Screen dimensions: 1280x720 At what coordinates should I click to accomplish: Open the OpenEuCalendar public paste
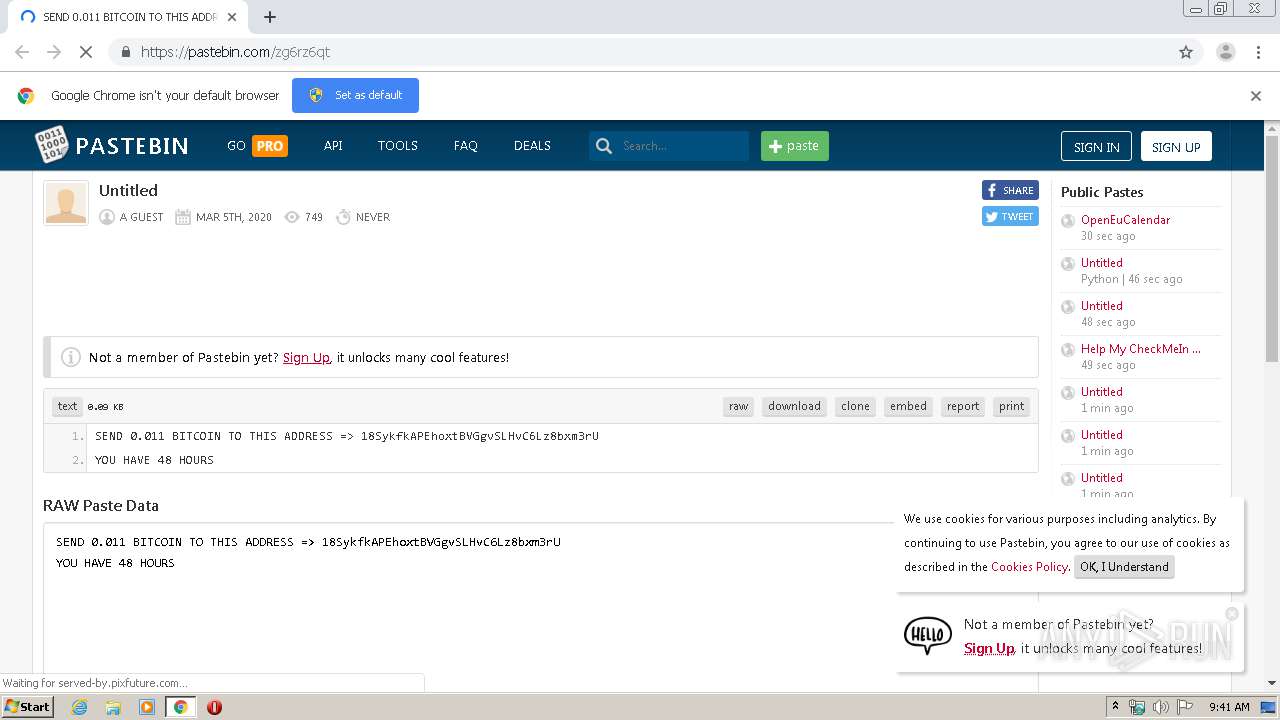1125,220
